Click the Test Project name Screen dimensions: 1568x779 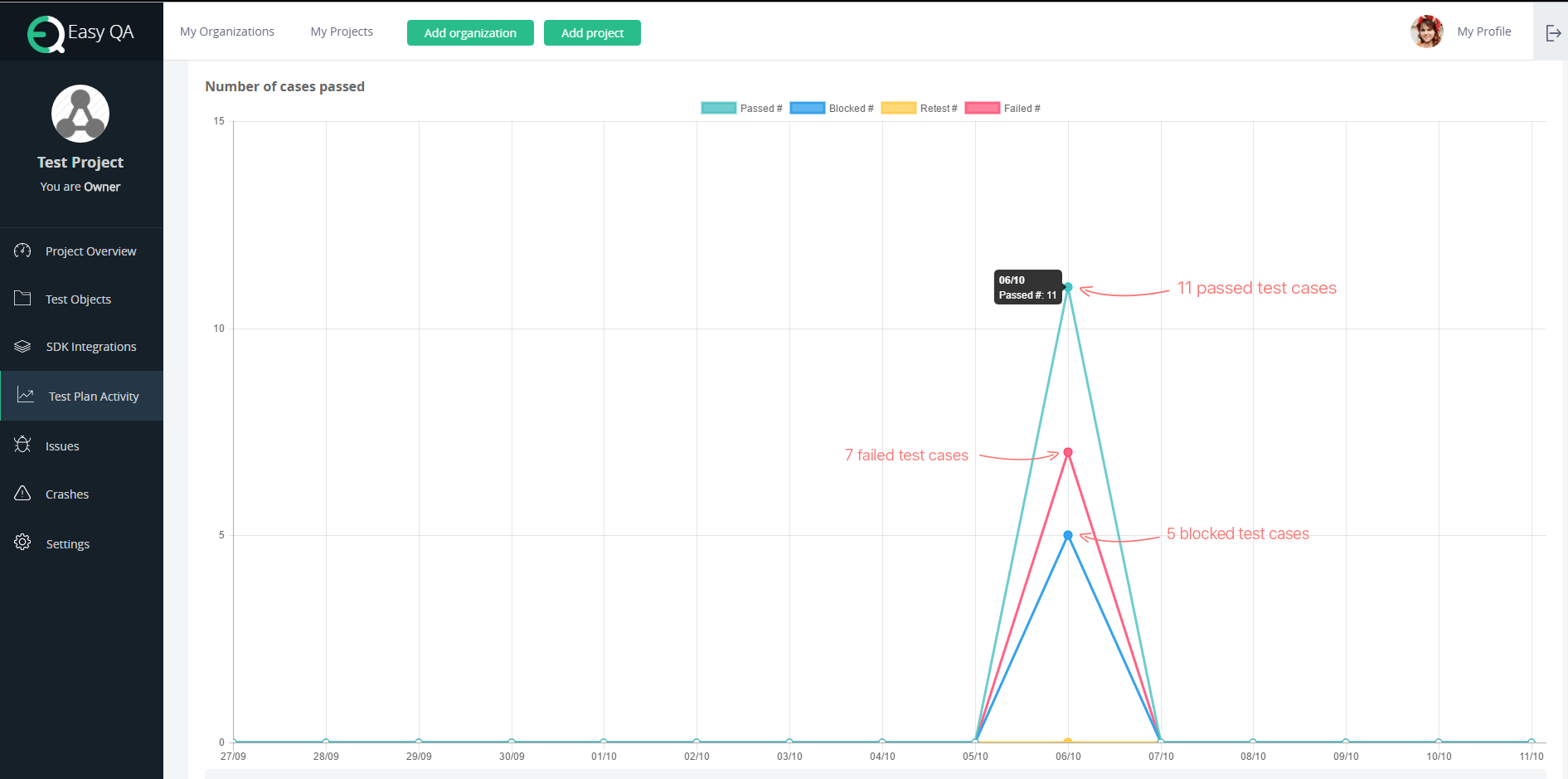(x=80, y=163)
